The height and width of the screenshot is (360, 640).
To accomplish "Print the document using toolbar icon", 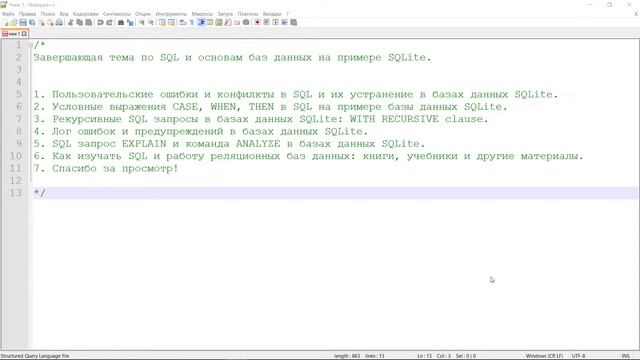I will [x=59, y=22].
